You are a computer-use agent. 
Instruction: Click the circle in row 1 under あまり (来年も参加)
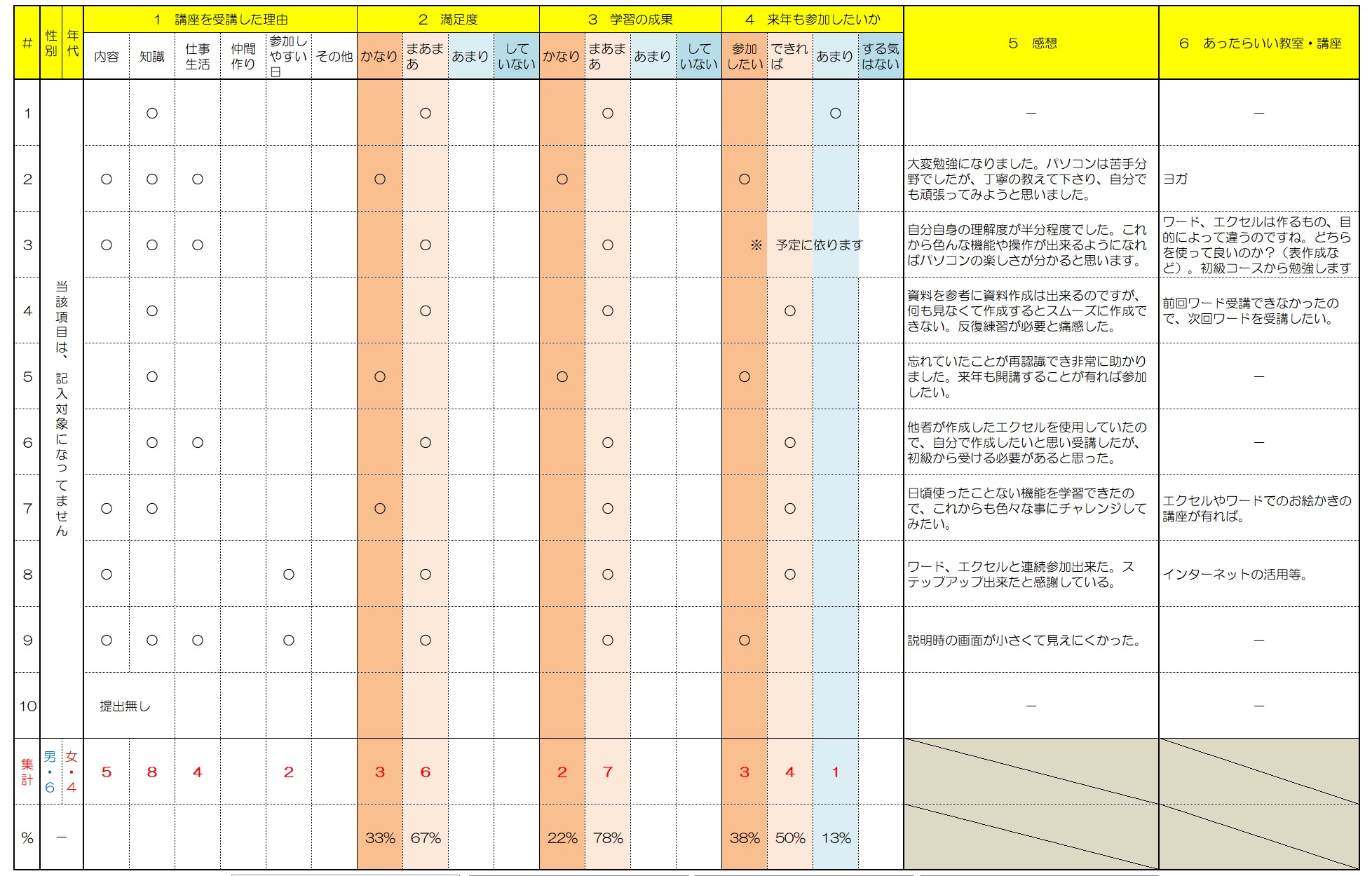[836, 113]
